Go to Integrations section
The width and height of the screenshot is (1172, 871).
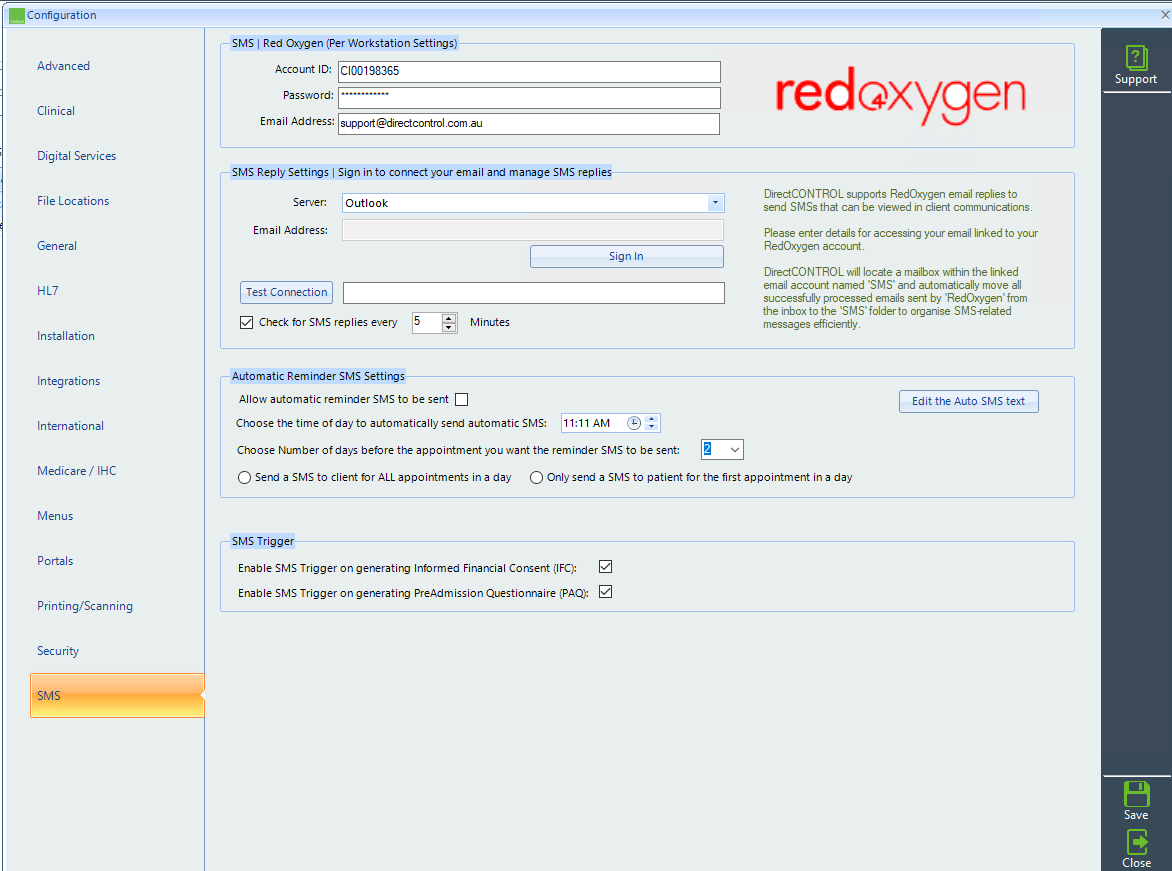tap(69, 381)
